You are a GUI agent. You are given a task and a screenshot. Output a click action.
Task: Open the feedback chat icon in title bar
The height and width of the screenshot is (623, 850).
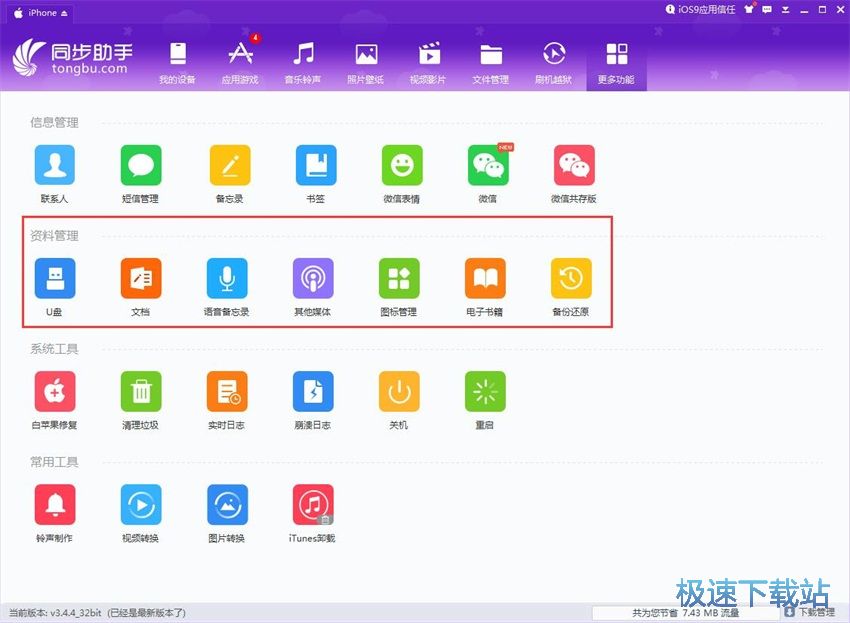767,9
